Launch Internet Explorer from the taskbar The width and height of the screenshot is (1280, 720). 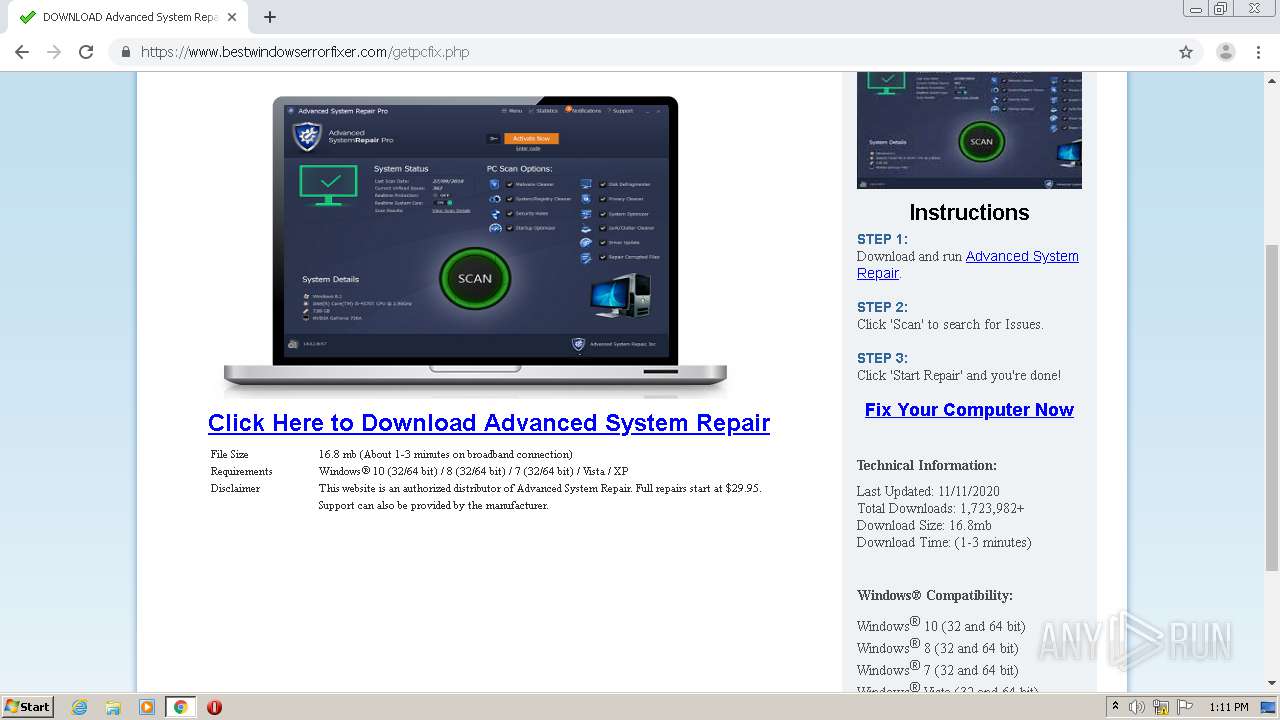click(x=79, y=707)
